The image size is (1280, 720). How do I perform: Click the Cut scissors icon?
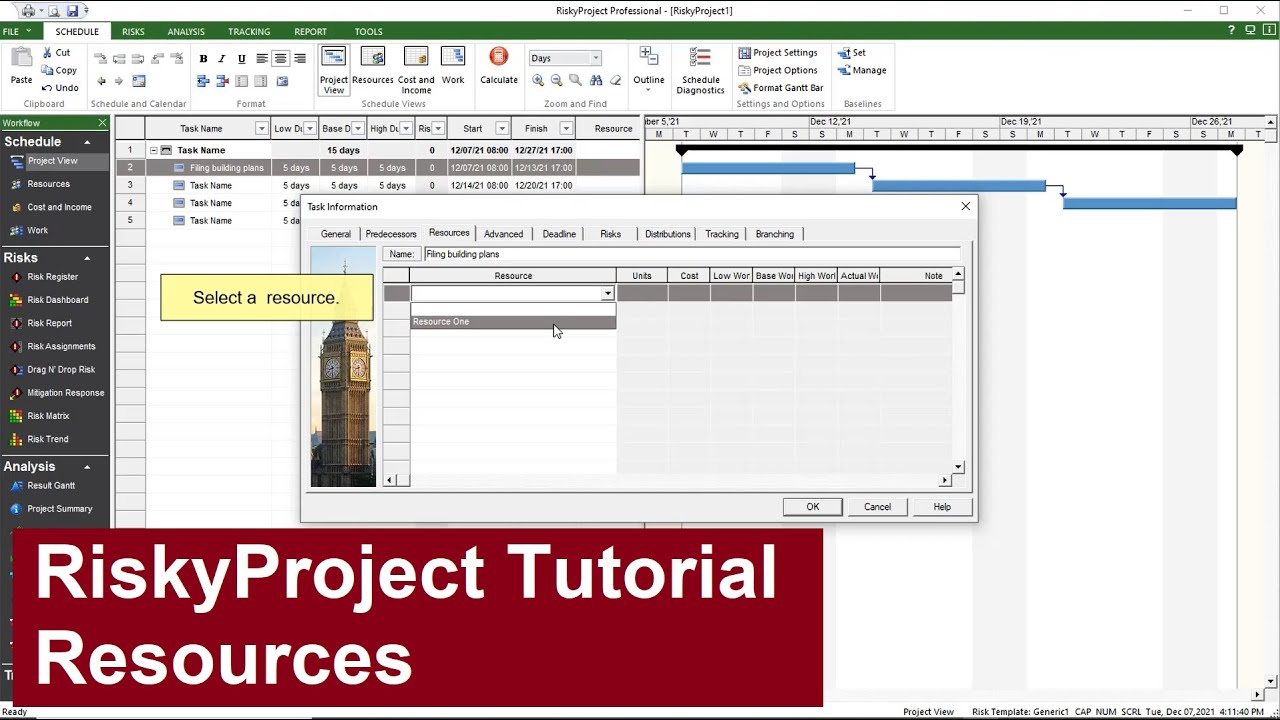click(47, 53)
